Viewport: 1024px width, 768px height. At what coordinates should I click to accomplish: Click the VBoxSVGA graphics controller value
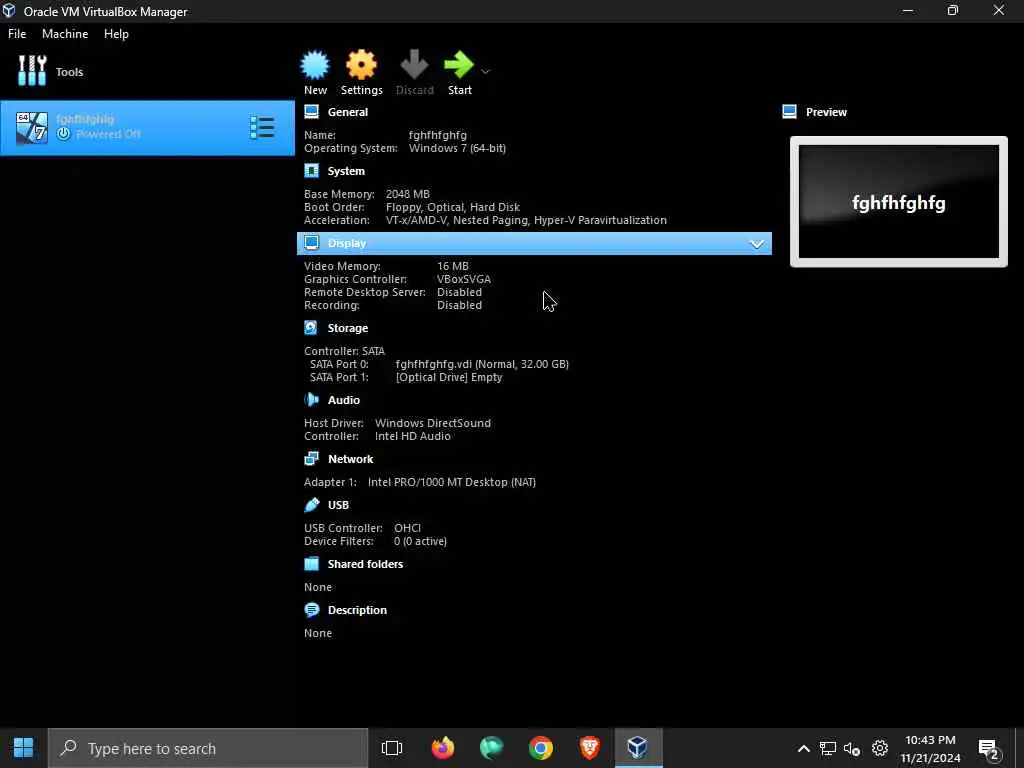tap(464, 279)
